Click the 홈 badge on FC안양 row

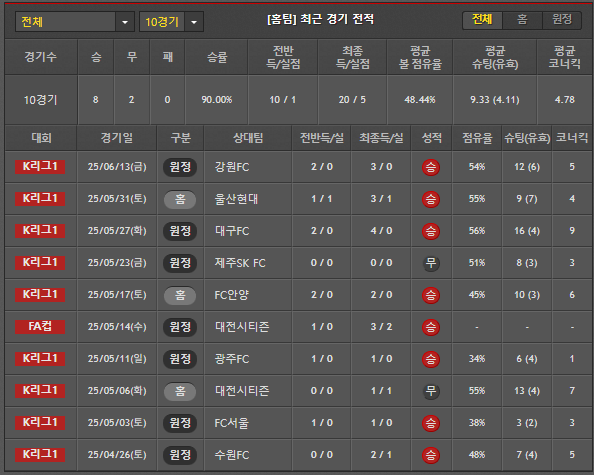pos(180,295)
